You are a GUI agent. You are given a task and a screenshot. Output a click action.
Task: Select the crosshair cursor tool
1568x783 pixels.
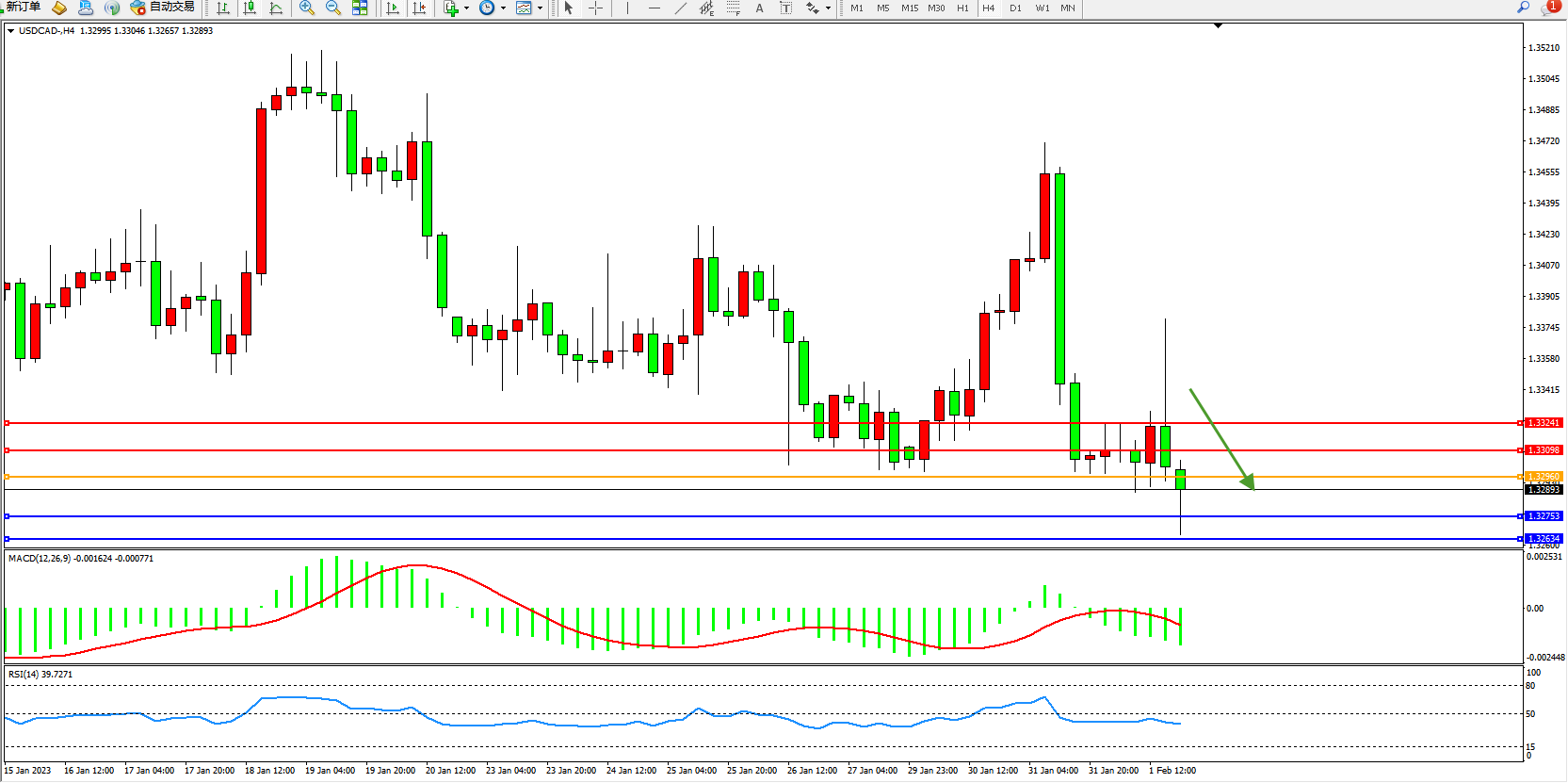[x=595, y=8]
